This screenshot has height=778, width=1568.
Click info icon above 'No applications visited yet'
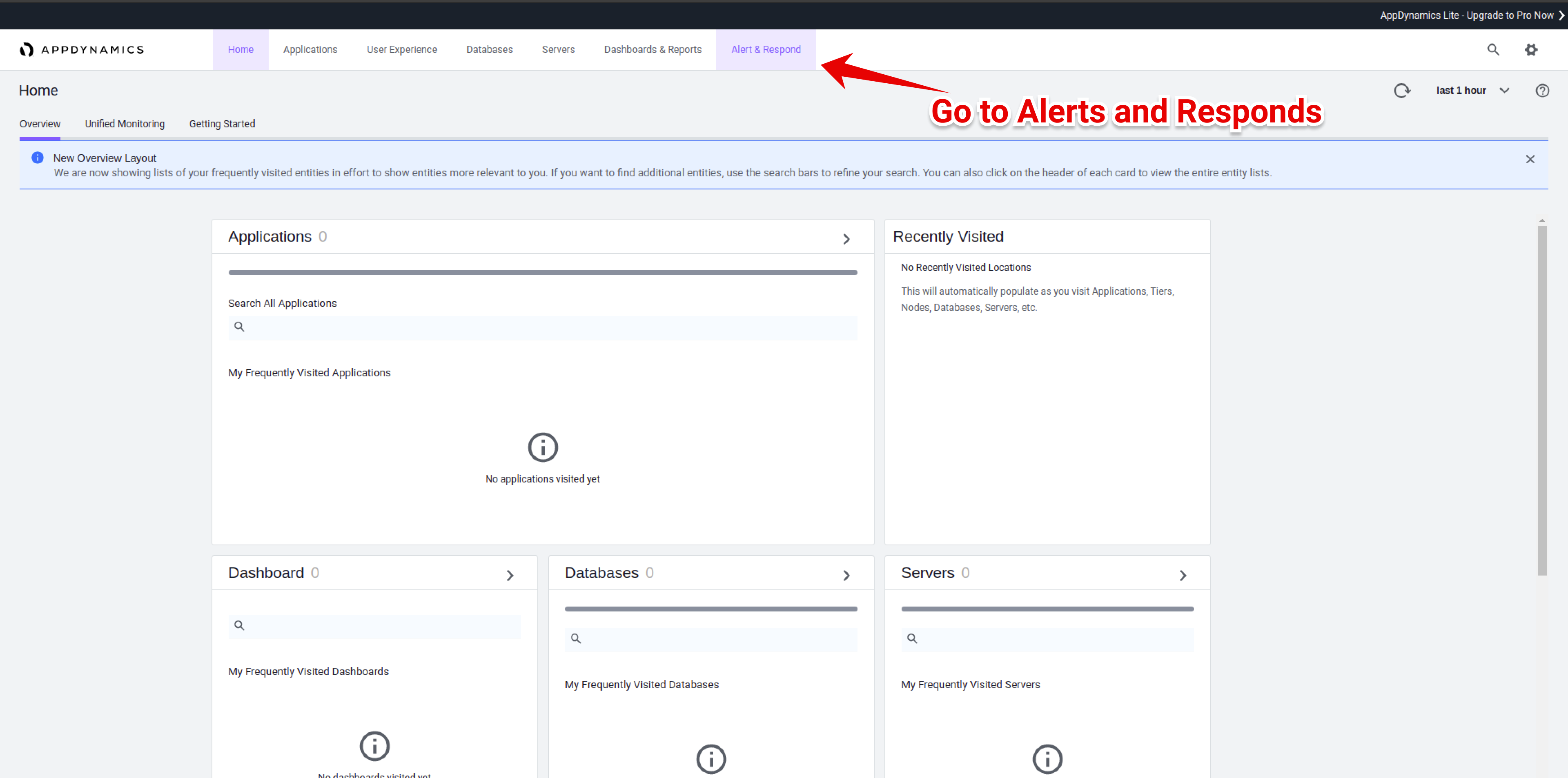[x=542, y=447]
